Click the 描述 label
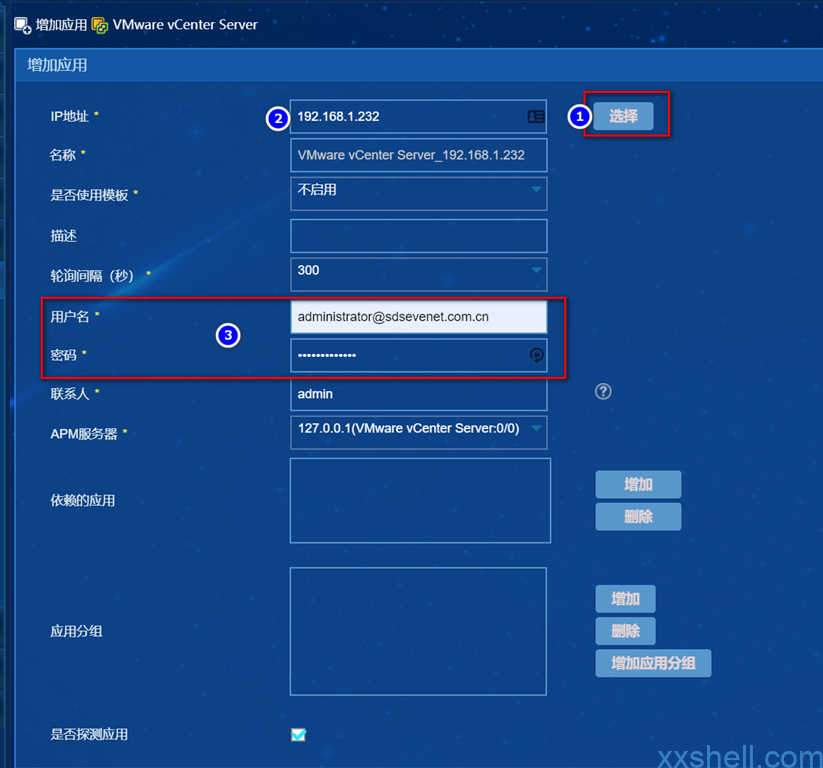Screen dimensions: 823x768 point(64,236)
